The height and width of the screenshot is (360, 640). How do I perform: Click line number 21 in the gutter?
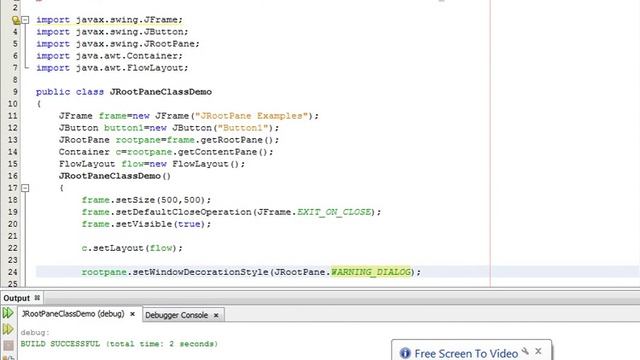click(x=12, y=236)
